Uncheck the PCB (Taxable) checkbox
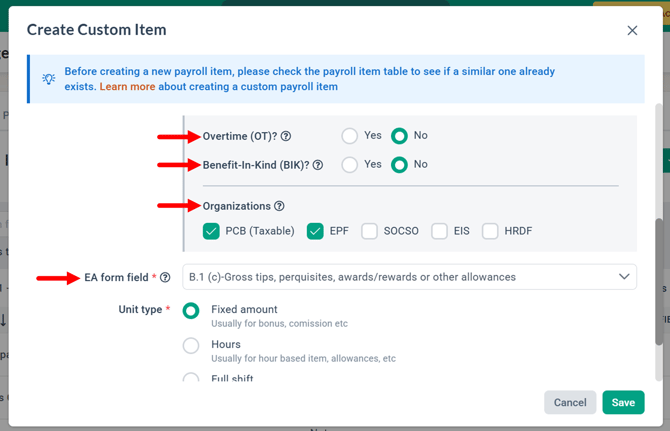The width and height of the screenshot is (670, 431). (211, 231)
